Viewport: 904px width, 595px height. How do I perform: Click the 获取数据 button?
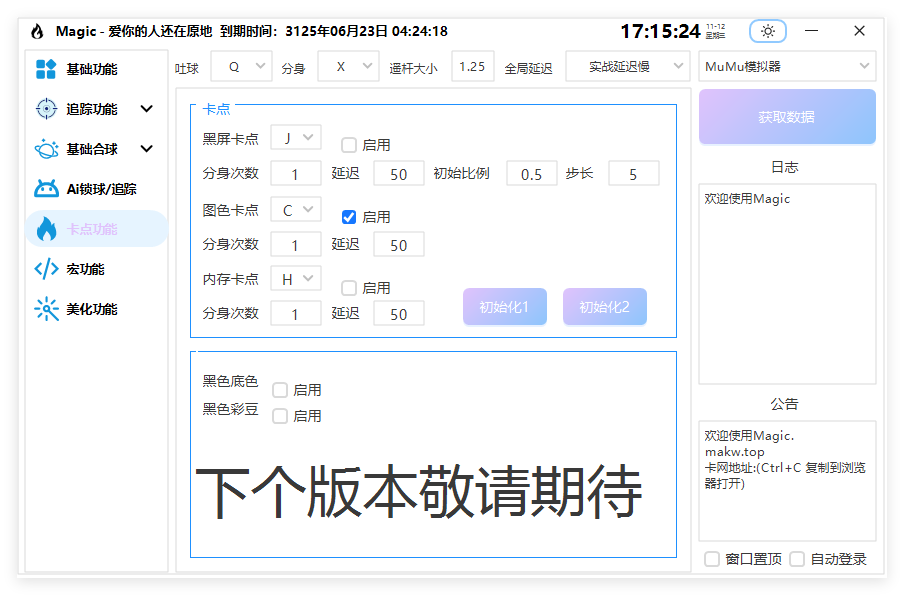[x=787, y=117]
